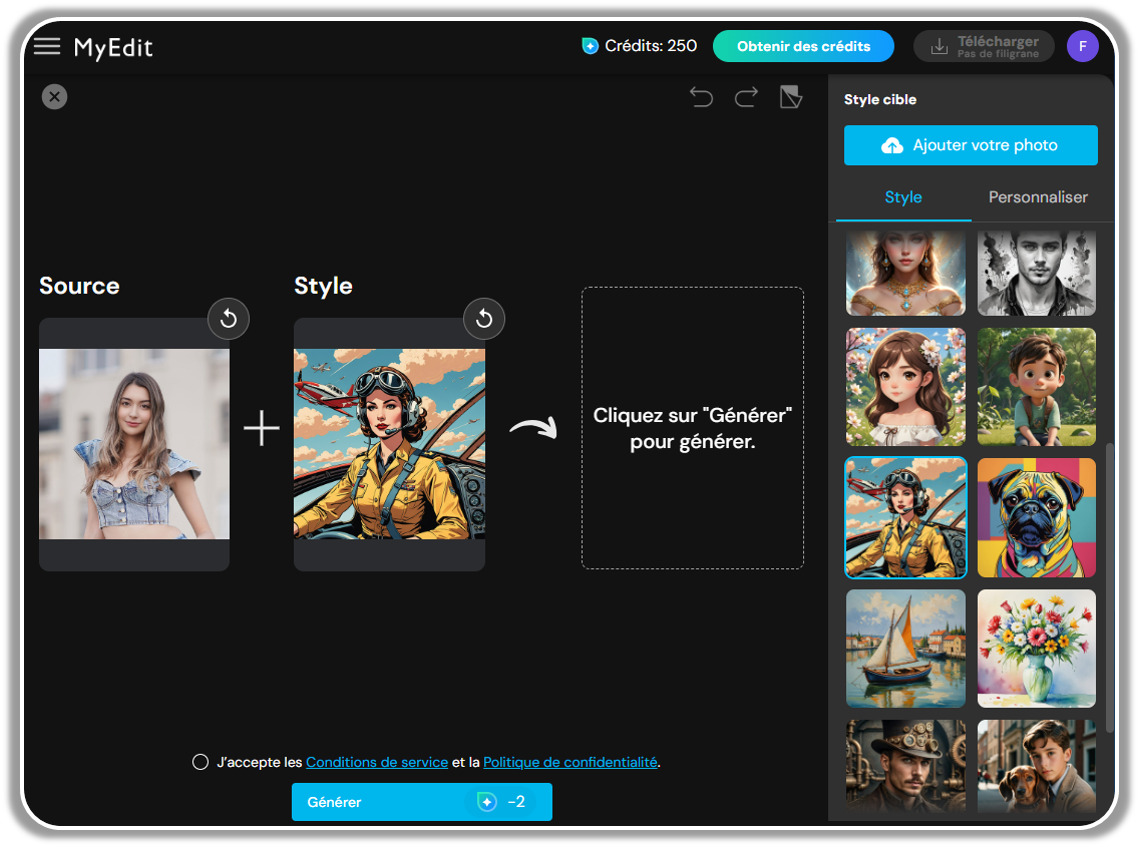1139x847 pixels.
Task: Open the Conditions de service link
Action: pyautogui.click(x=377, y=761)
